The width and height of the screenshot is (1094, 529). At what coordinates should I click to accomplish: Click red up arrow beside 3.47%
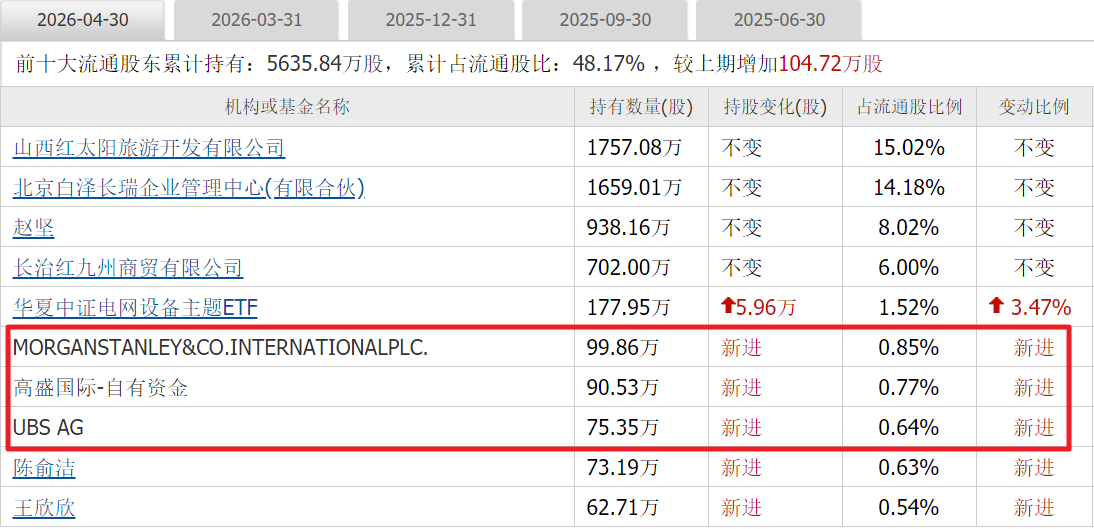pyautogui.click(x=996, y=306)
